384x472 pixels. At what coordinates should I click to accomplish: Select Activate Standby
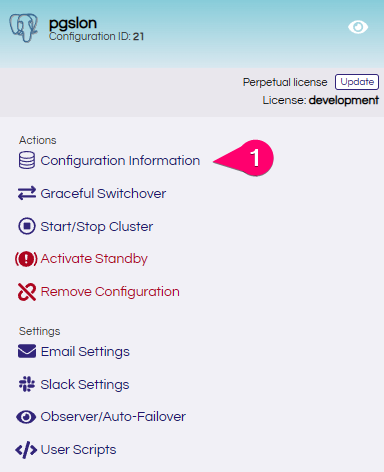[x=94, y=259]
